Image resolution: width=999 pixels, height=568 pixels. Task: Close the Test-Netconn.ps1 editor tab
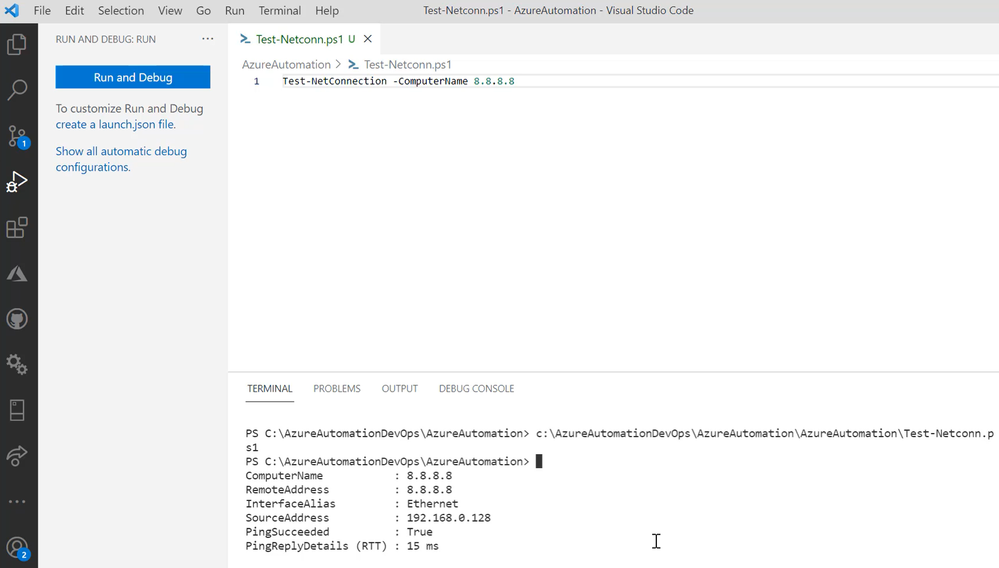(x=368, y=39)
